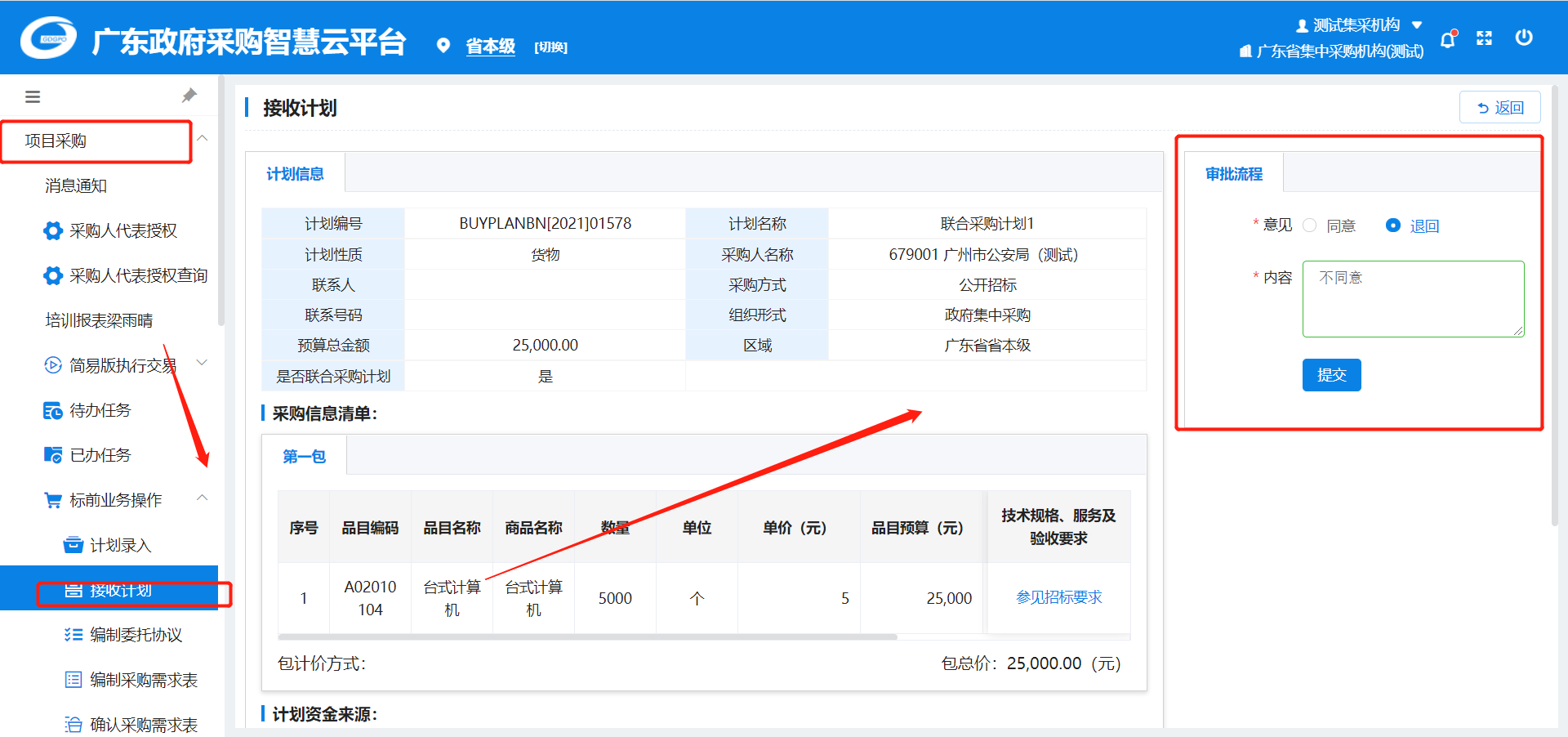
Task: Expand the 测试集采机构 user dropdown
Action: coord(1417,25)
